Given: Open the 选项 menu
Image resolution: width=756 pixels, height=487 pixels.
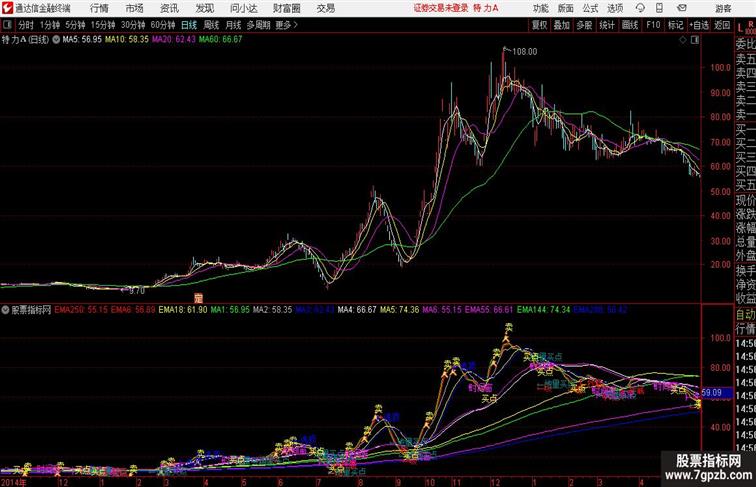Looking at the screenshot, I should point(615,8).
